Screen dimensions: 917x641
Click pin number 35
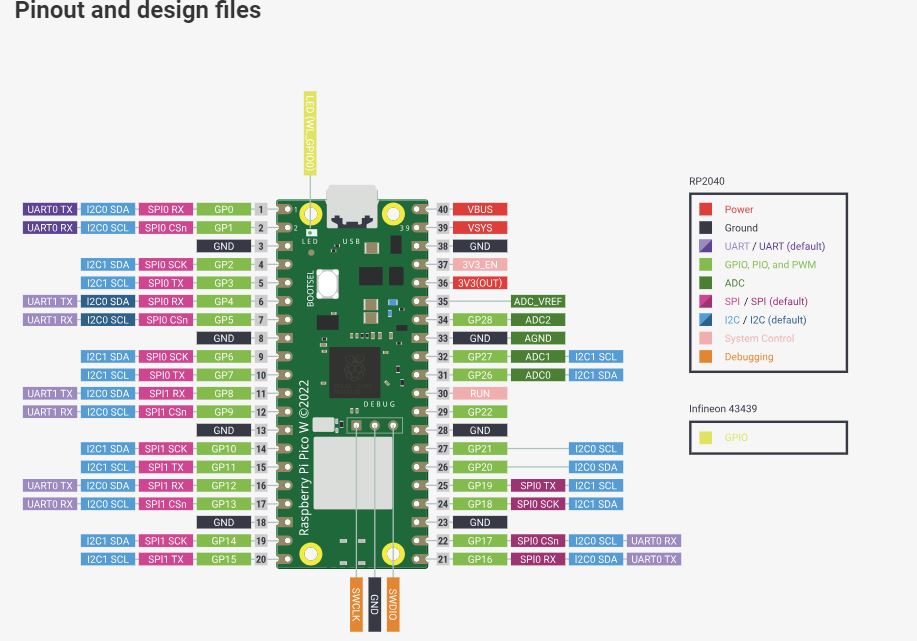(443, 301)
